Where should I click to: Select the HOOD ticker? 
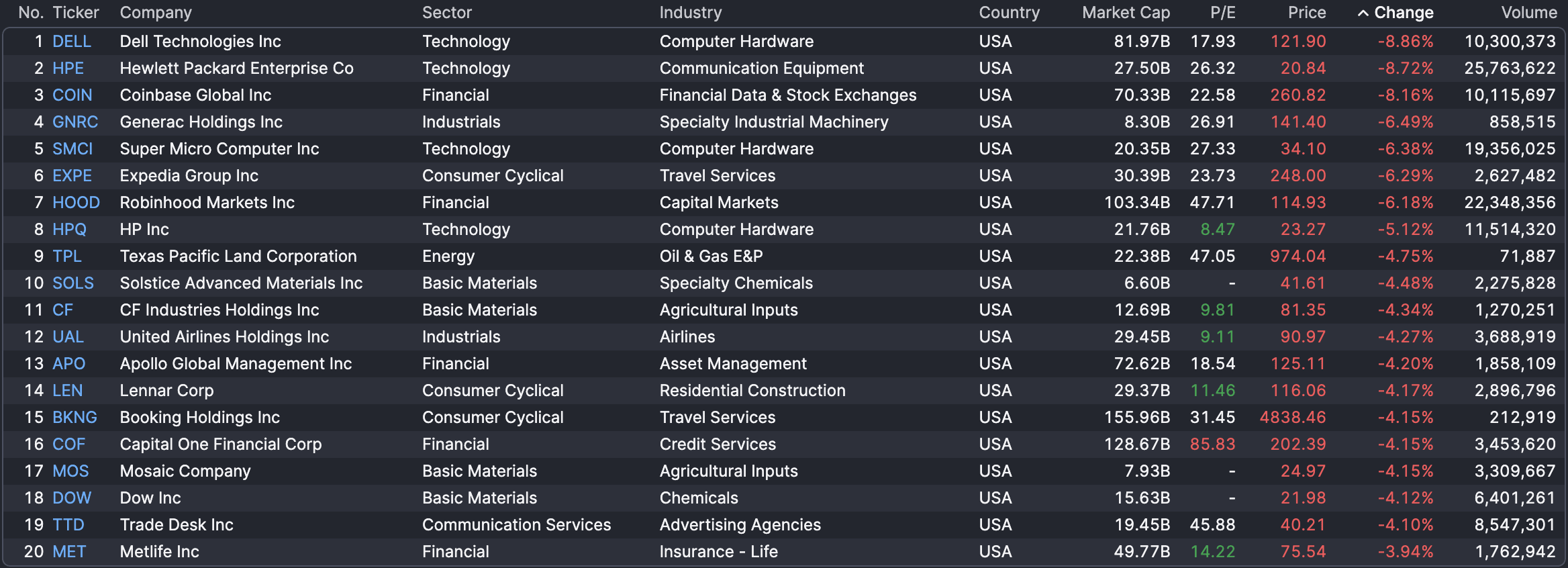point(75,202)
